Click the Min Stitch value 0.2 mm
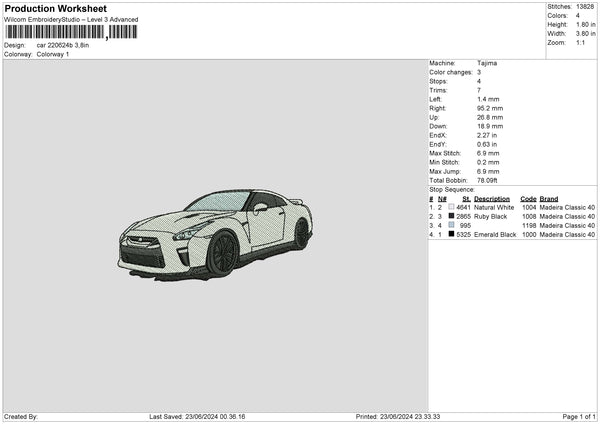Screen dimensions: 600x424 pos(488,163)
